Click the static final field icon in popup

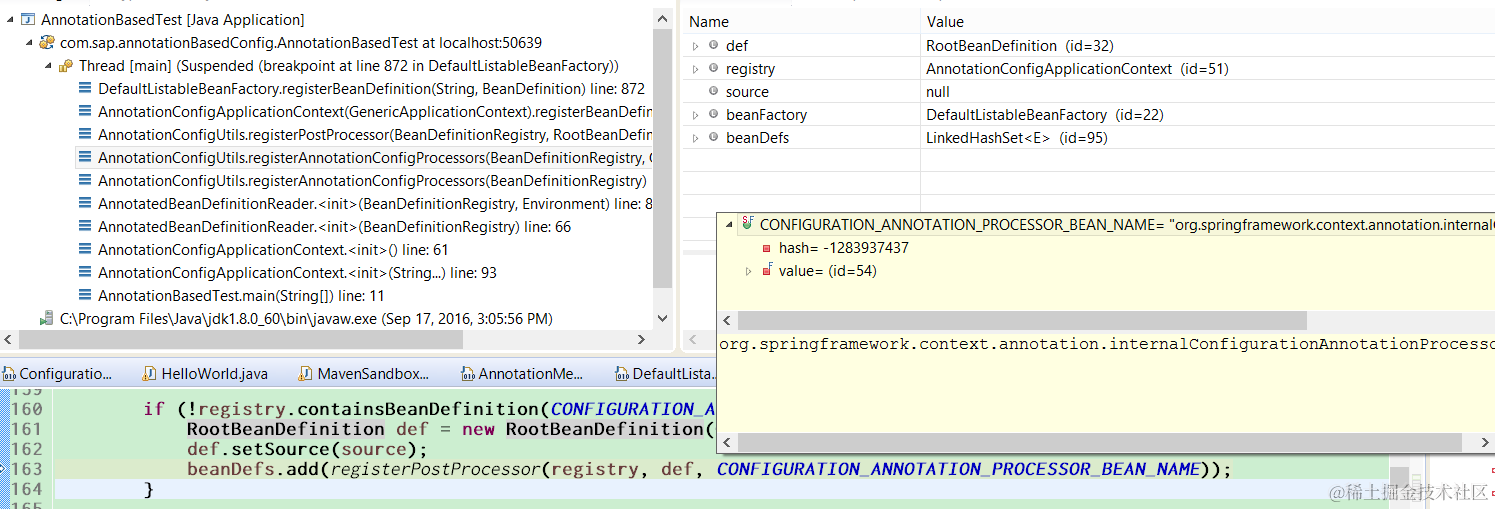coord(747,225)
